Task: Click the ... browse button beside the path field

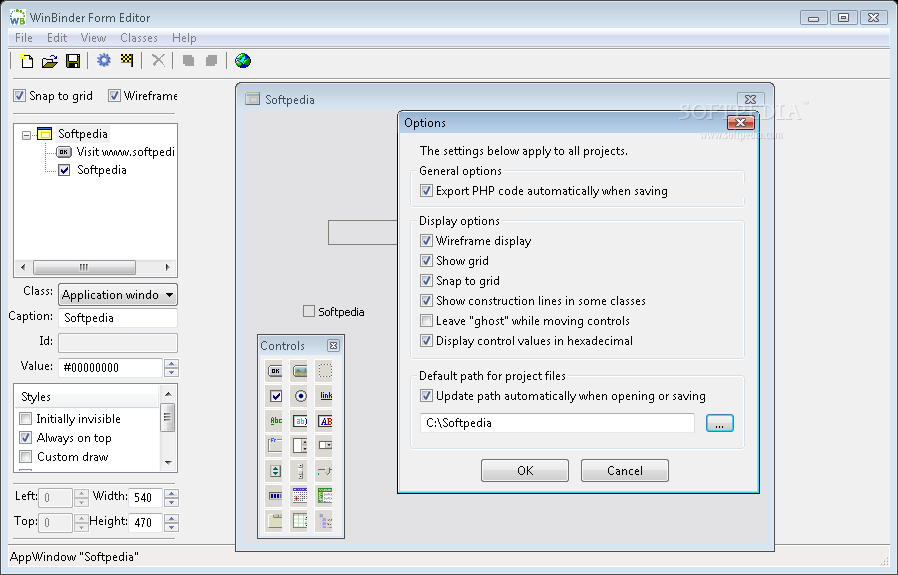Action: 720,423
